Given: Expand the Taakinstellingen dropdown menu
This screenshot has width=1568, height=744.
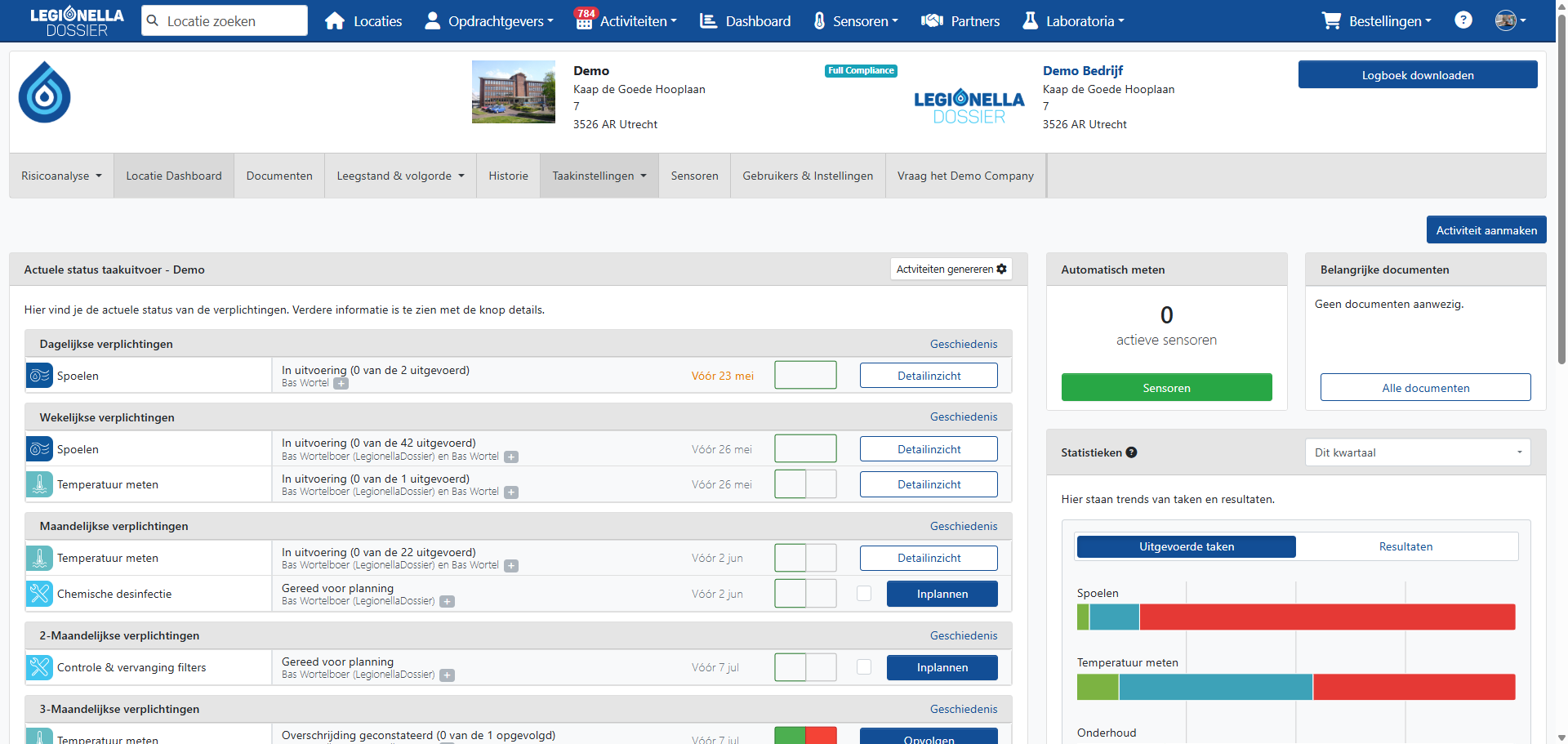Looking at the screenshot, I should pos(599,176).
